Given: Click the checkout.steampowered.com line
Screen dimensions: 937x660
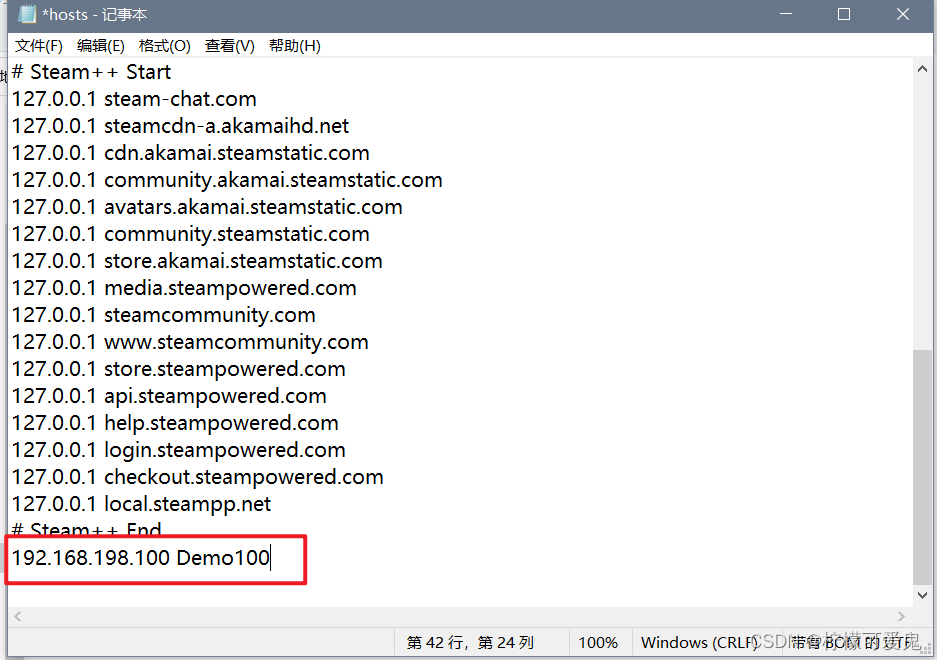Looking at the screenshot, I should point(198,477).
